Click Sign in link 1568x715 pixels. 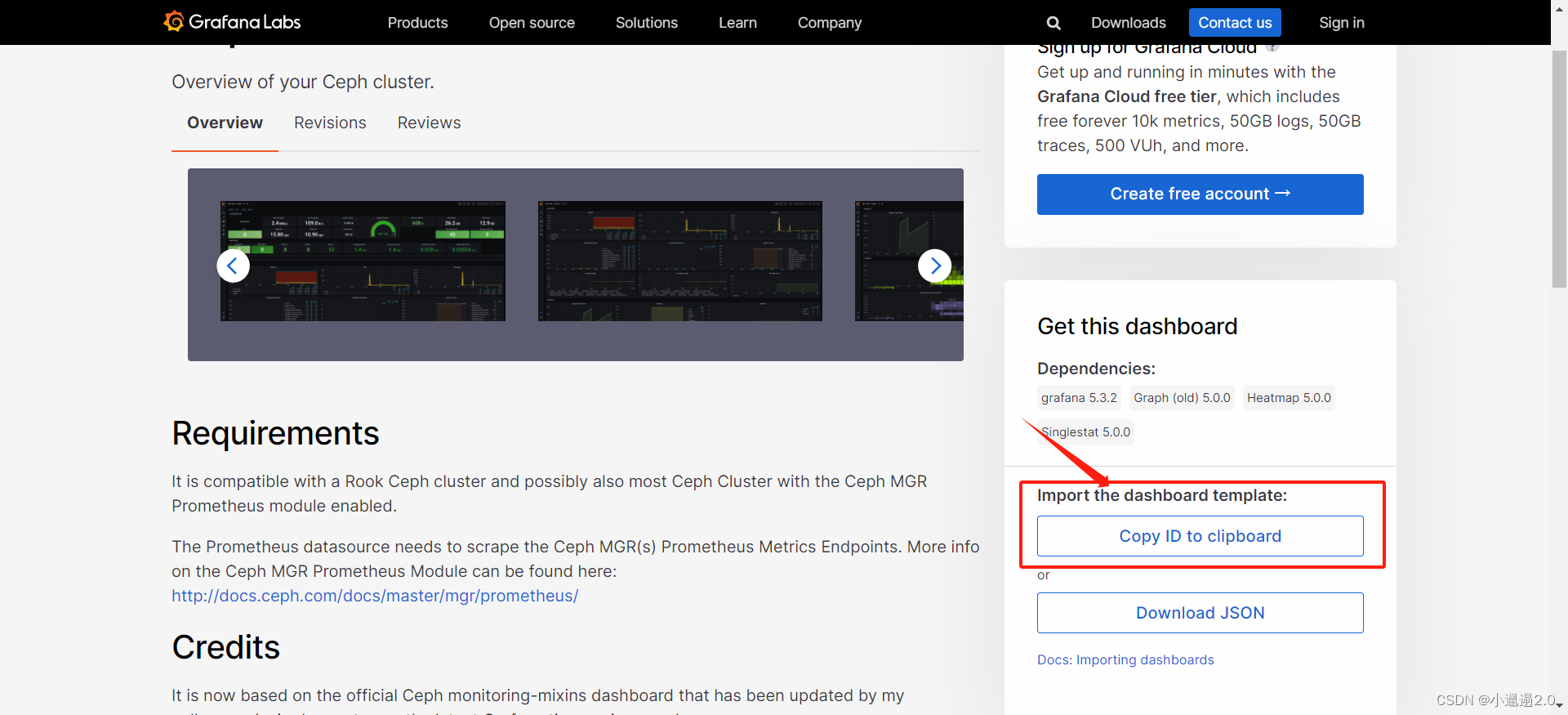[1342, 23]
